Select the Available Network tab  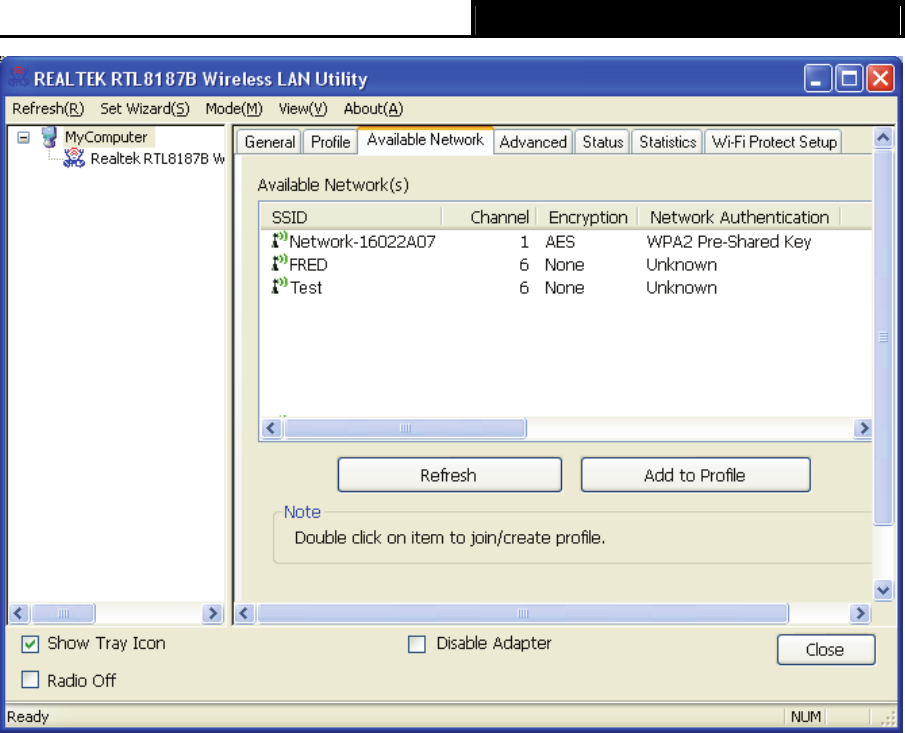click(x=425, y=140)
